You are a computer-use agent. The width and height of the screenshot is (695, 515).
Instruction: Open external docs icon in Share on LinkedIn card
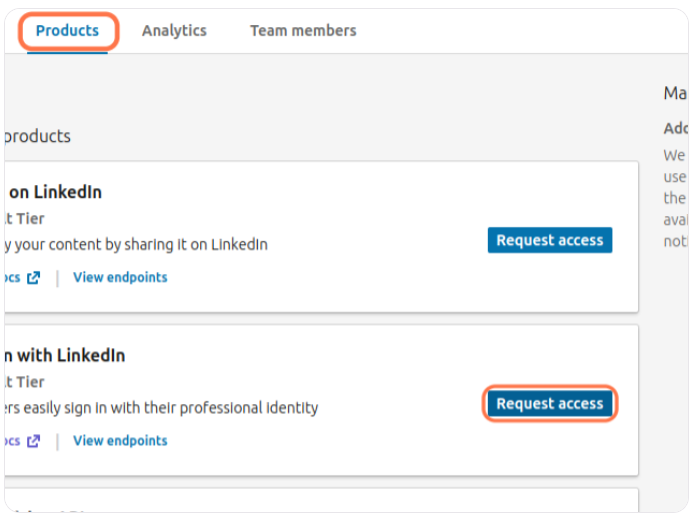click(x=34, y=278)
